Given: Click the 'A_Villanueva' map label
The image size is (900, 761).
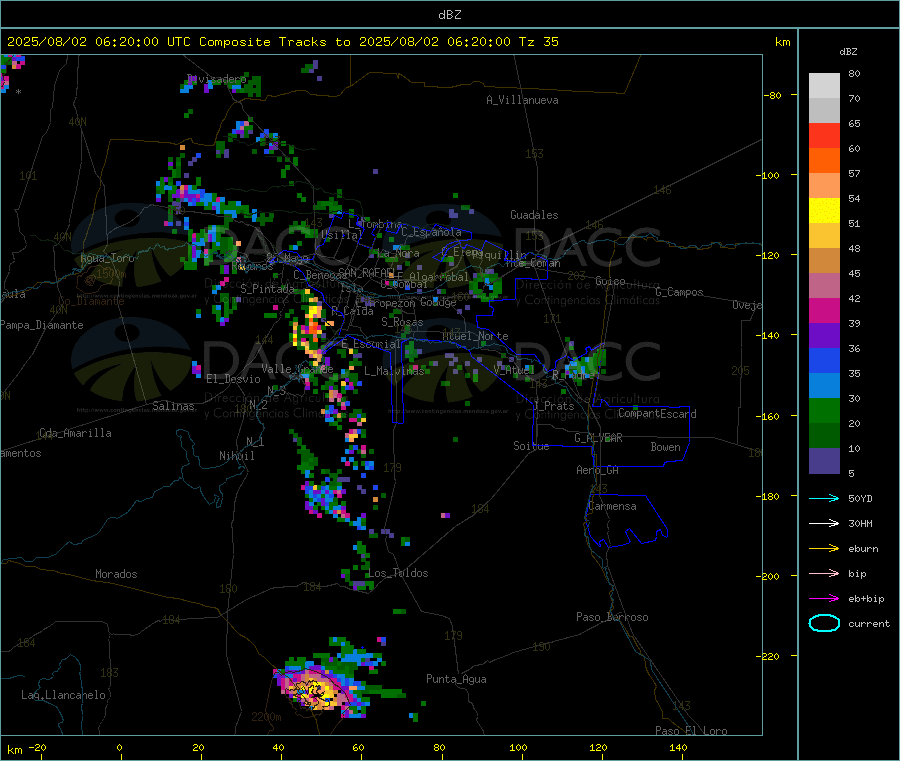Looking at the screenshot, I should pos(522,100).
